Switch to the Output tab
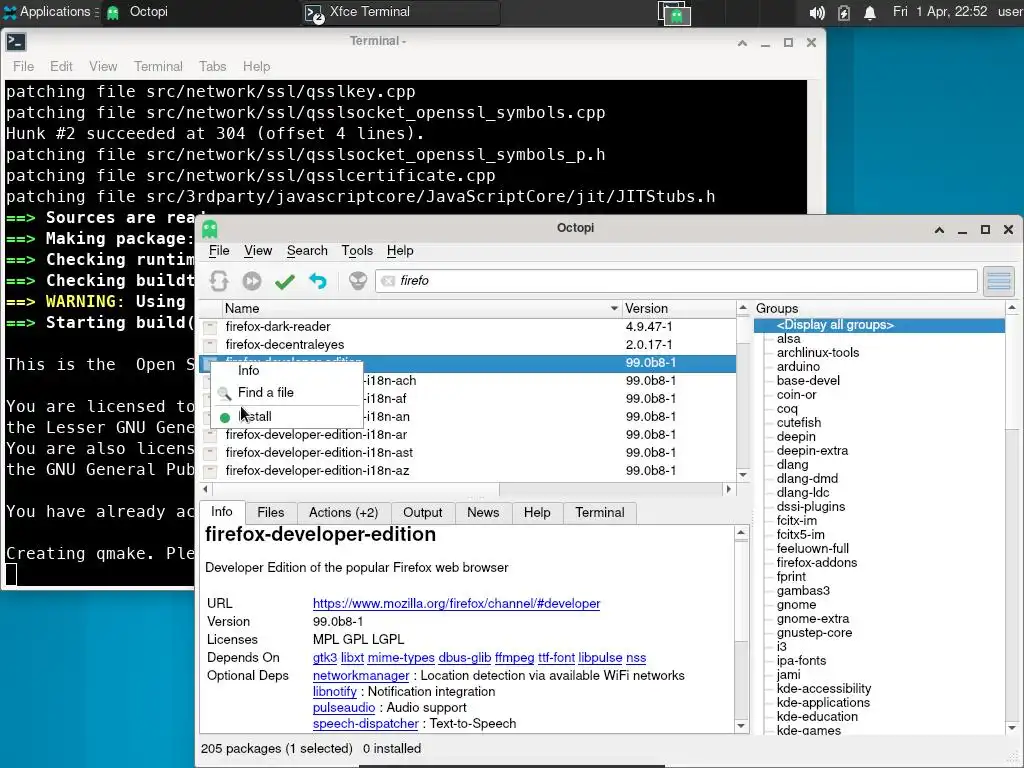Screen dimensions: 1024x768 [x=423, y=513]
